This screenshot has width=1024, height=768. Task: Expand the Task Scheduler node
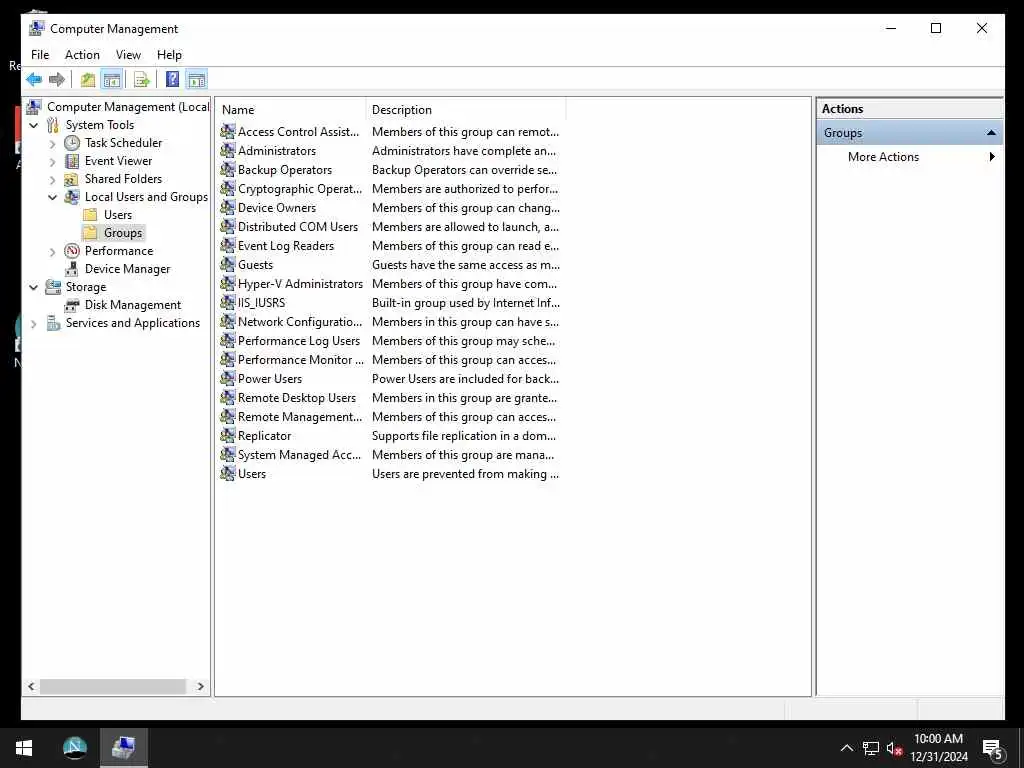[x=53, y=143]
